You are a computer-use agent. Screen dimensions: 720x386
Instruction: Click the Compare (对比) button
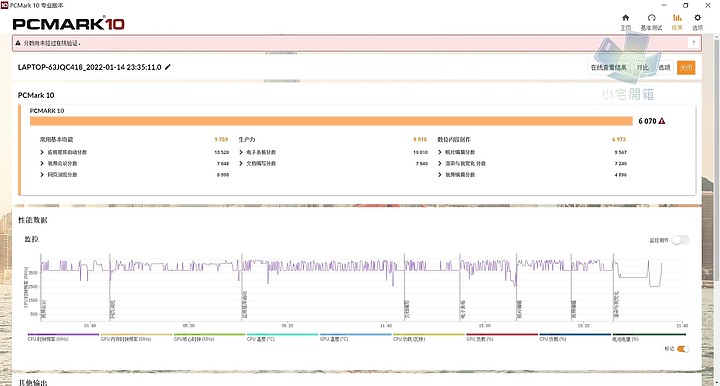pos(642,67)
